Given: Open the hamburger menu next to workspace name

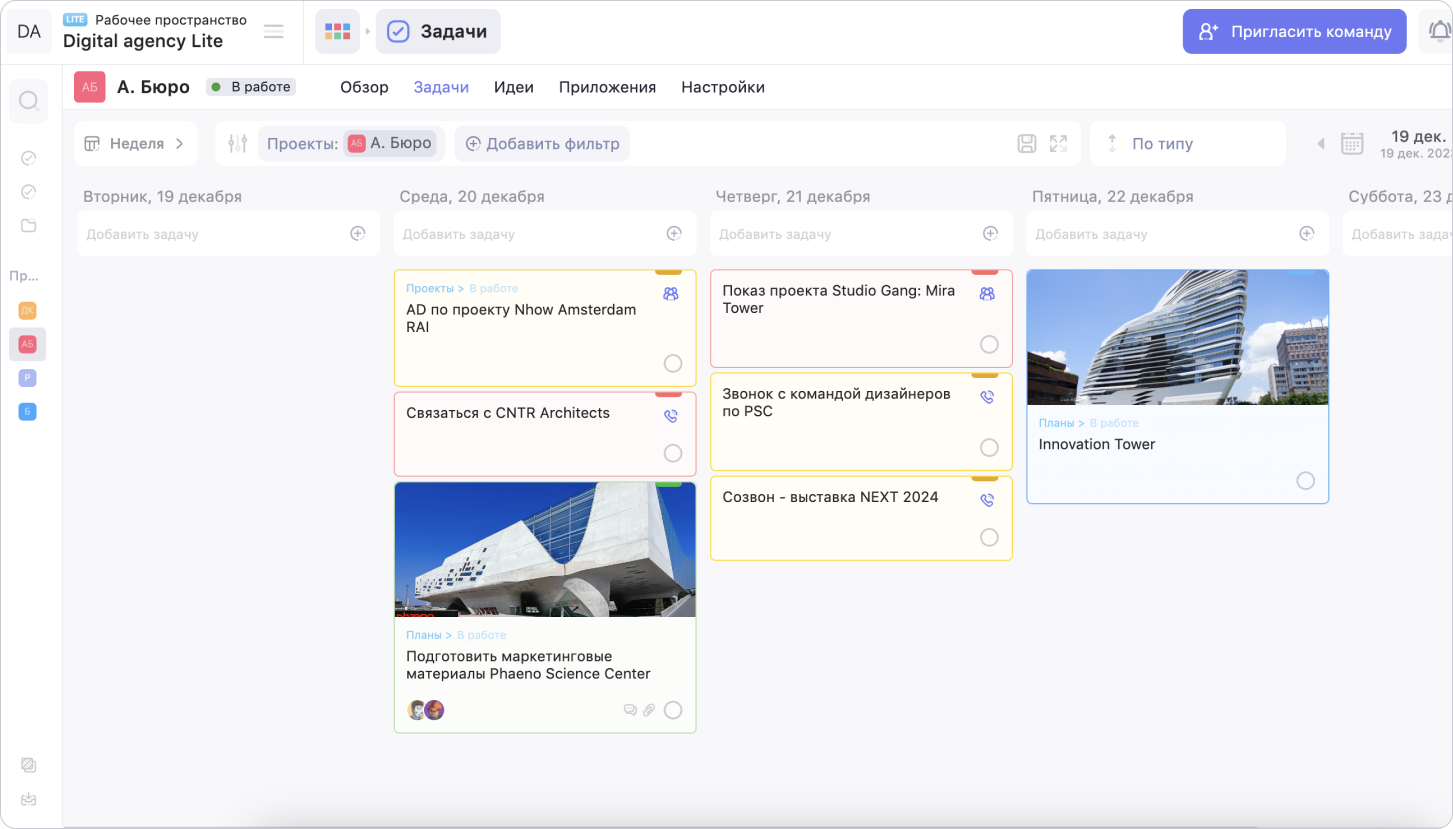Looking at the screenshot, I should tap(273, 31).
